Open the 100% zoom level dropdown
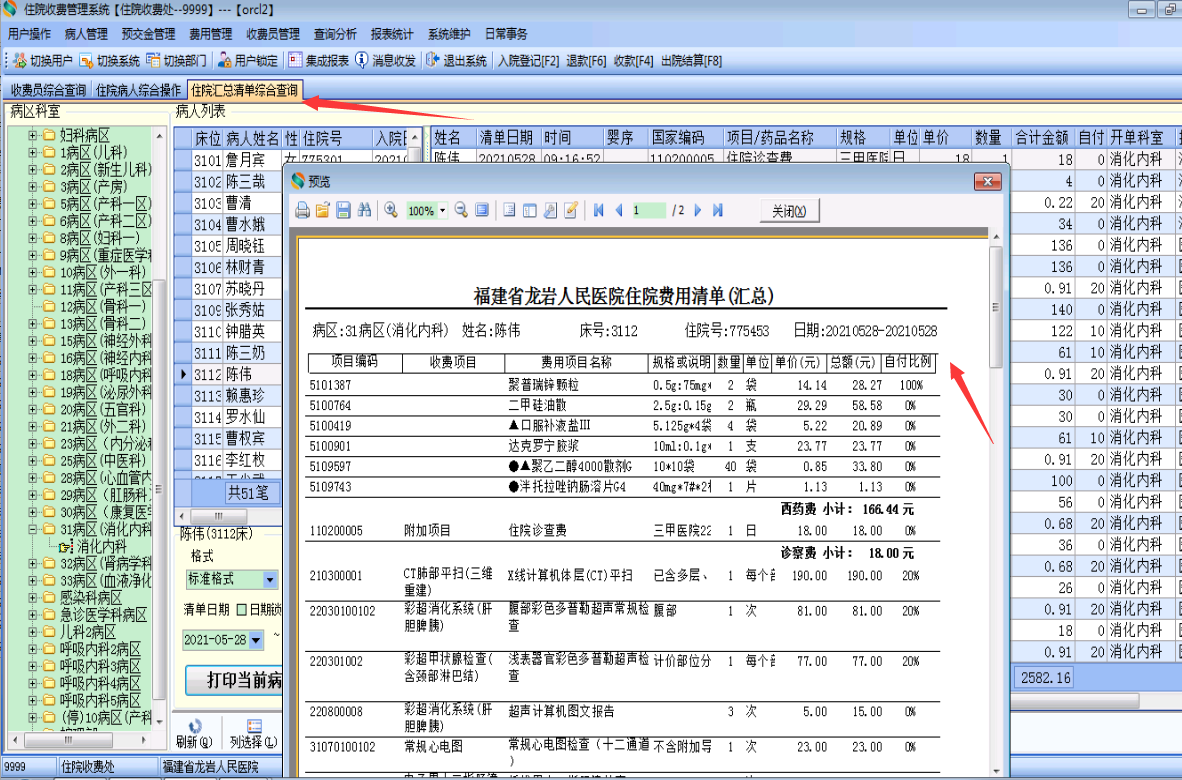The image size is (1182, 780). (x=442, y=211)
